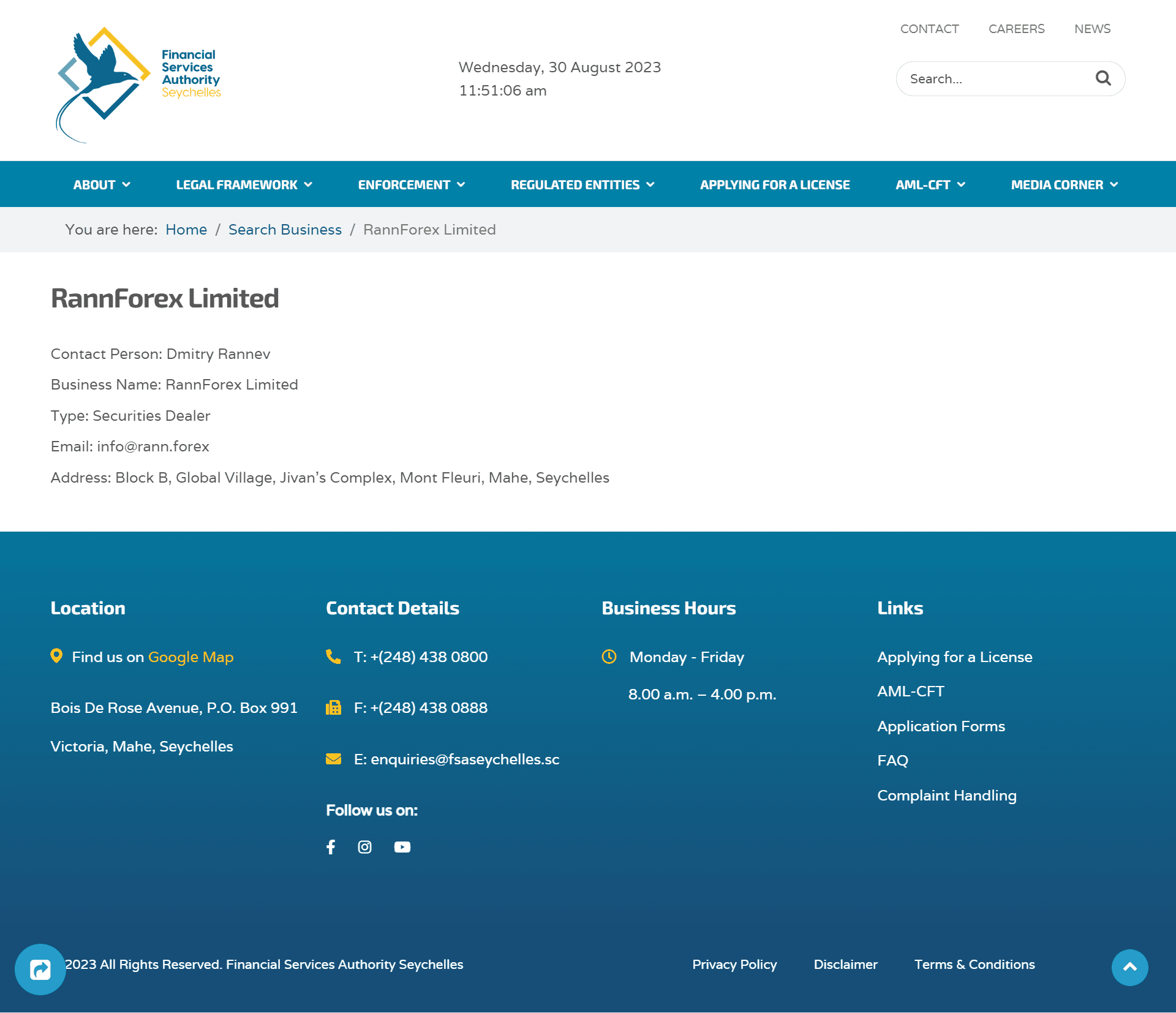Screen dimensions: 1176x1013
Task: Click the RannForex Limited breadcrumb text
Action: [429, 230]
